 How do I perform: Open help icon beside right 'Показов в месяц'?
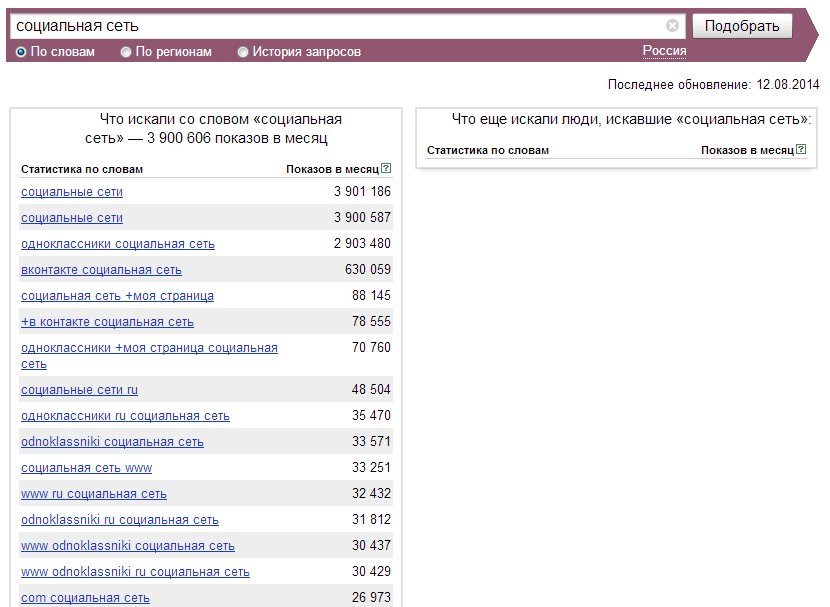click(801, 149)
